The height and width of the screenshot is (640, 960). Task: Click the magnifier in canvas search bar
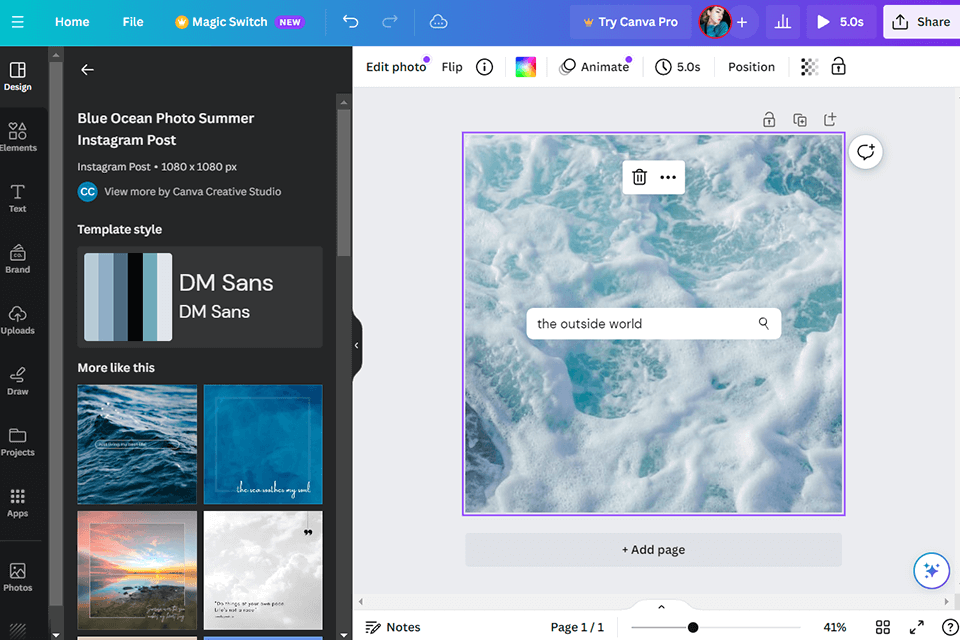coord(763,323)
